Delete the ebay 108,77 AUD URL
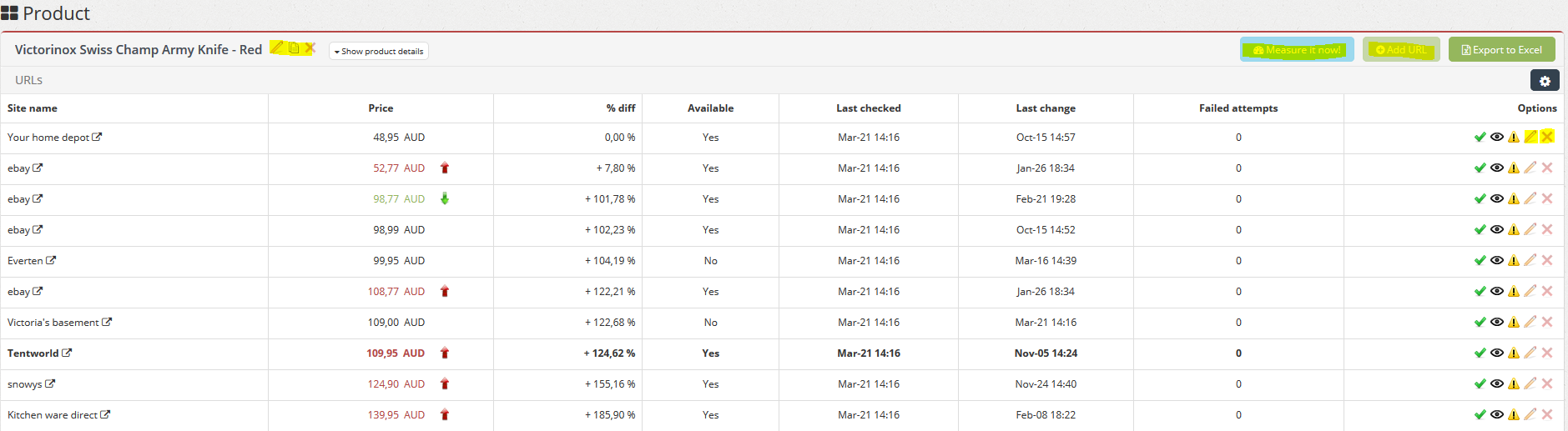The height and width of the screenshot is (431, 1568). click(1547, 291)
